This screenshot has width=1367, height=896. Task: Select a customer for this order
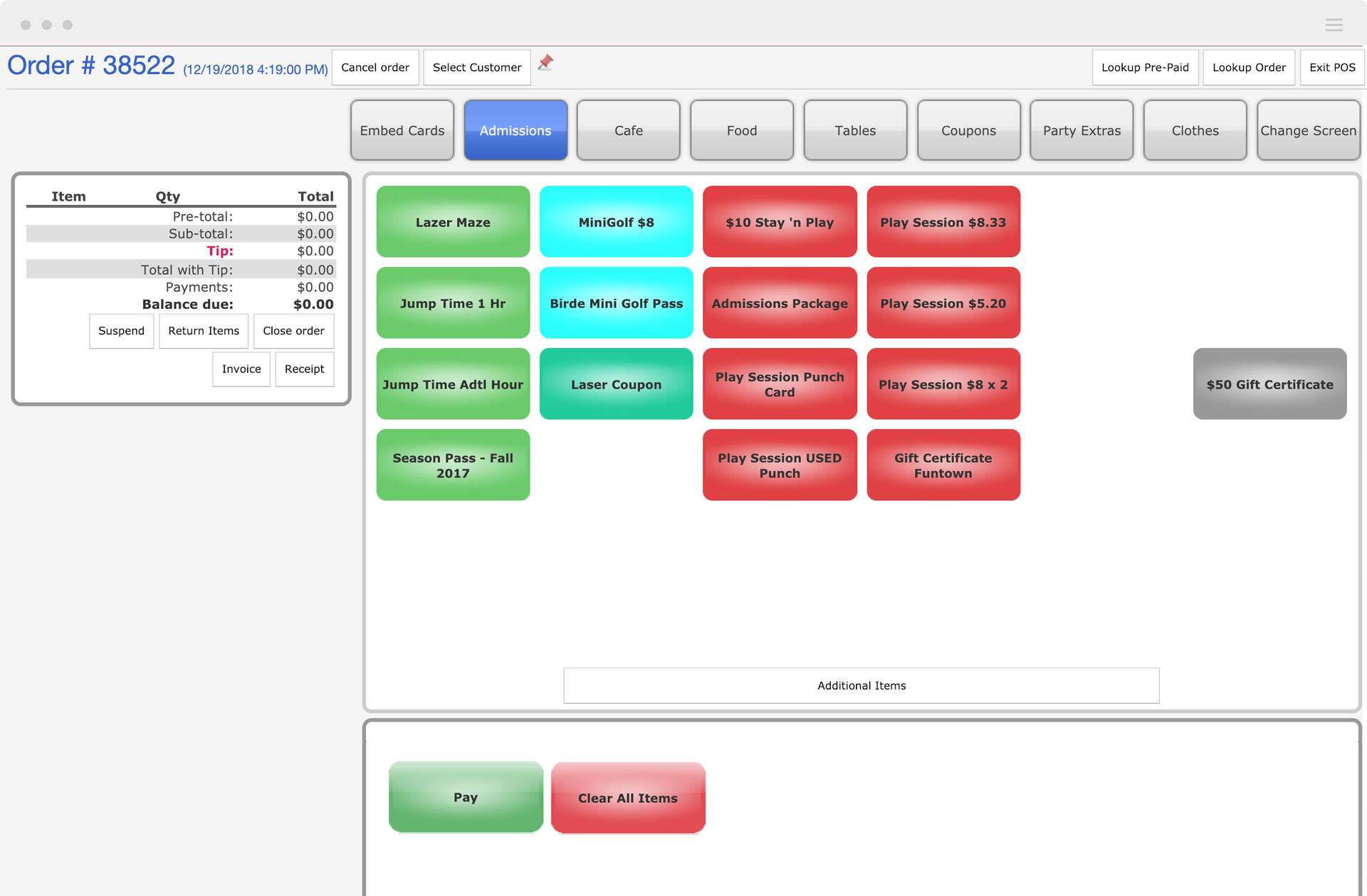(476, 67)
